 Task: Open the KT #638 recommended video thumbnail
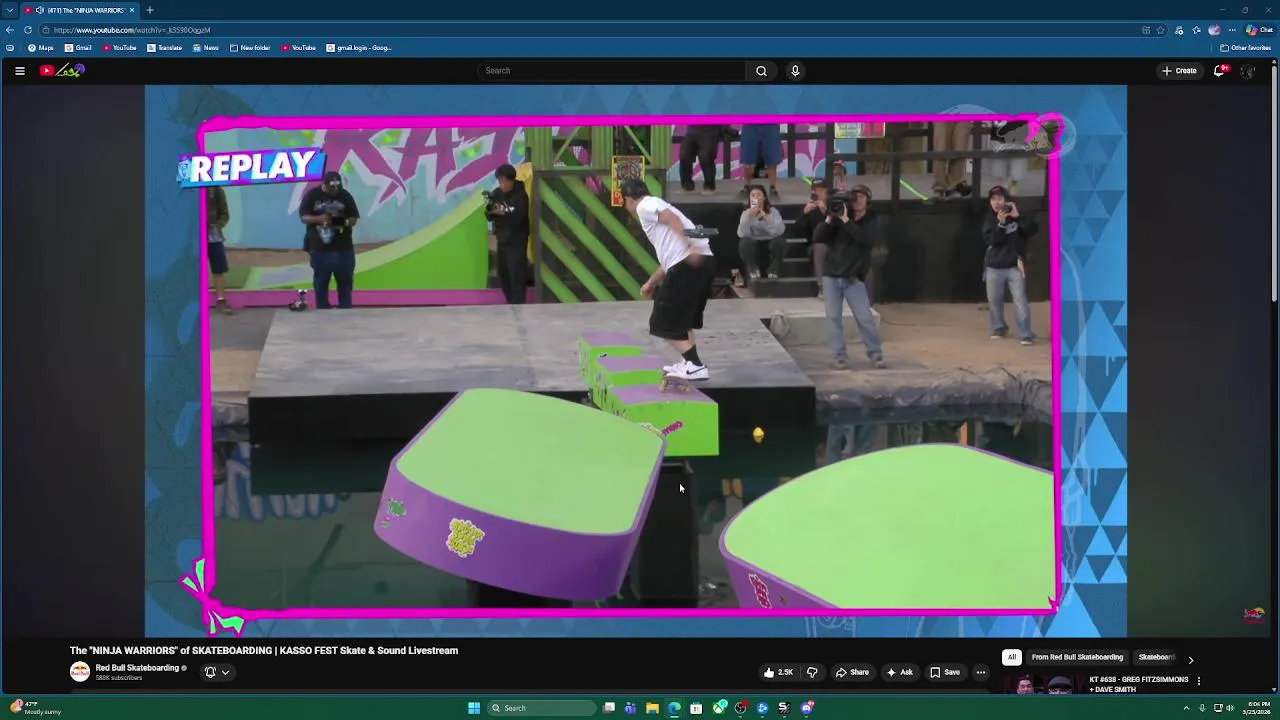1043,685
